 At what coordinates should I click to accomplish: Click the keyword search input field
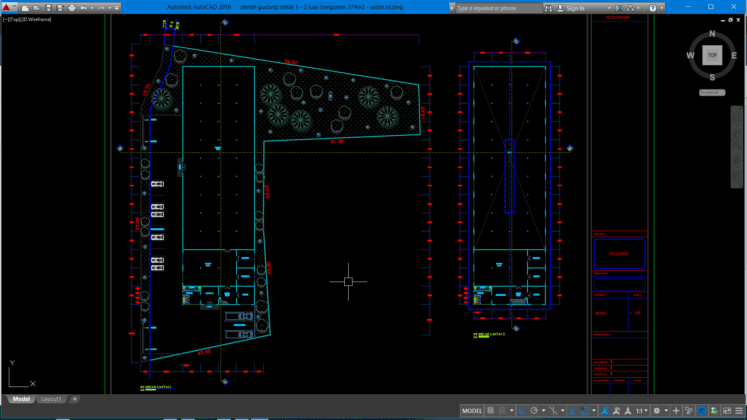tap(495, 7)
